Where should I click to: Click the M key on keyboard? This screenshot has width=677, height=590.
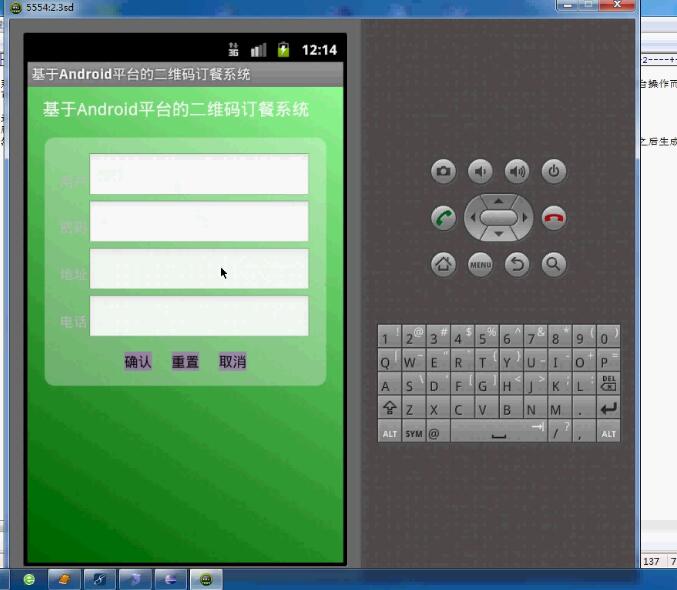[x=560, y=408]
